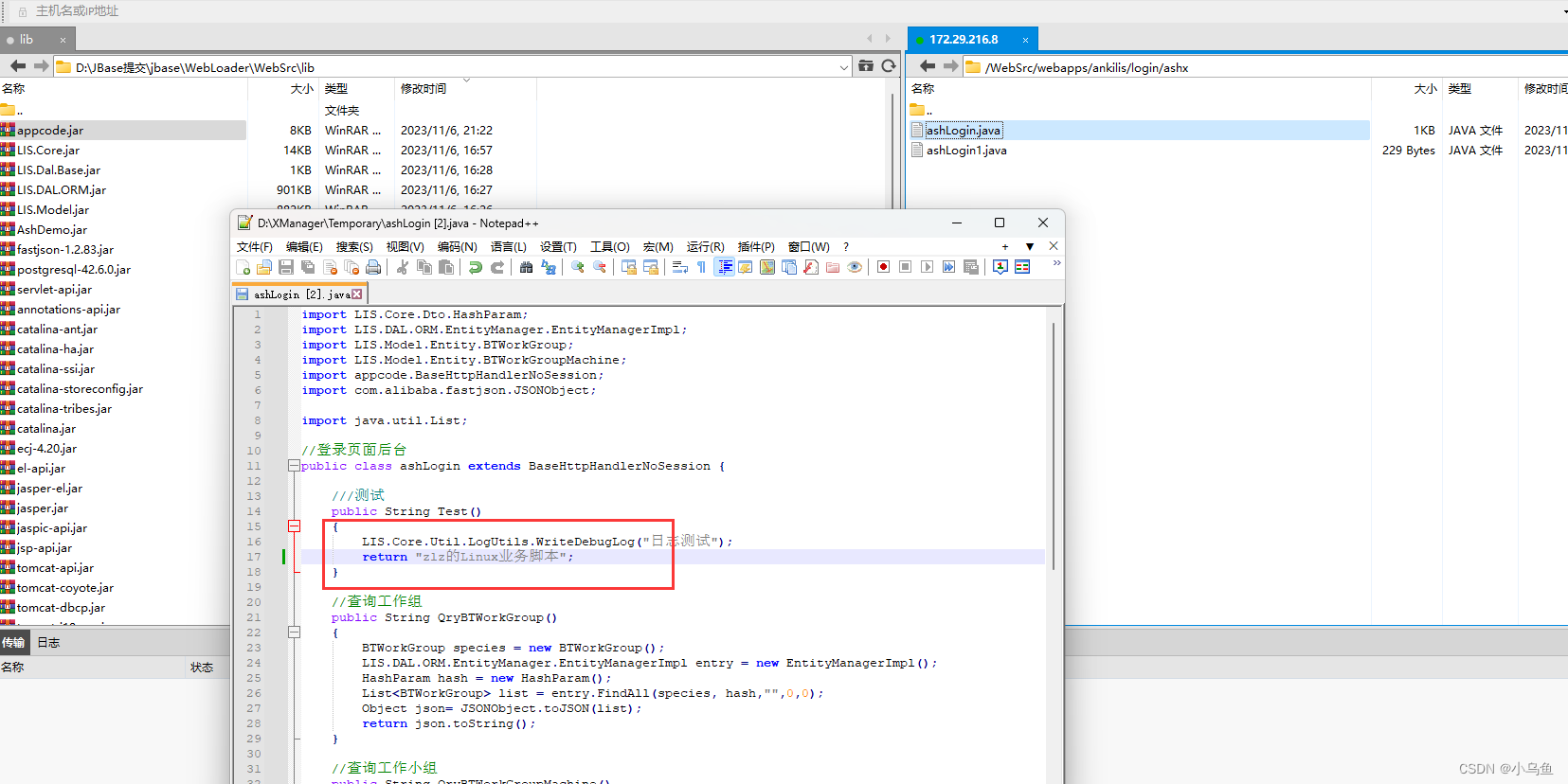Click the host name or IP address field
This screenshot has width=1568, height=784.
click(78, 11)
